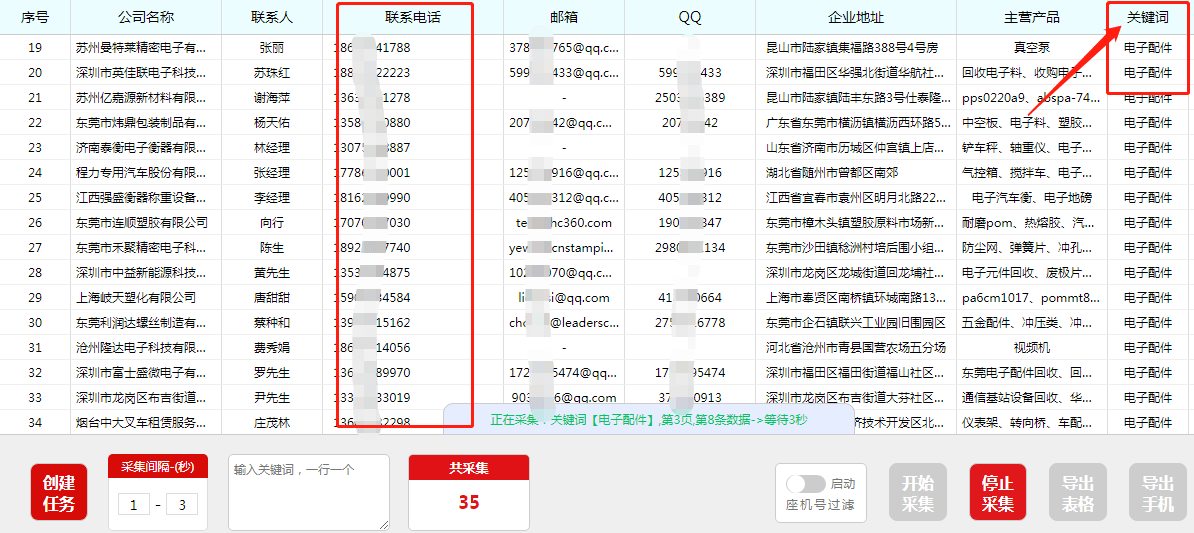Click the QQ column header
Screen dimensions: 1194x533
[690, 17]
